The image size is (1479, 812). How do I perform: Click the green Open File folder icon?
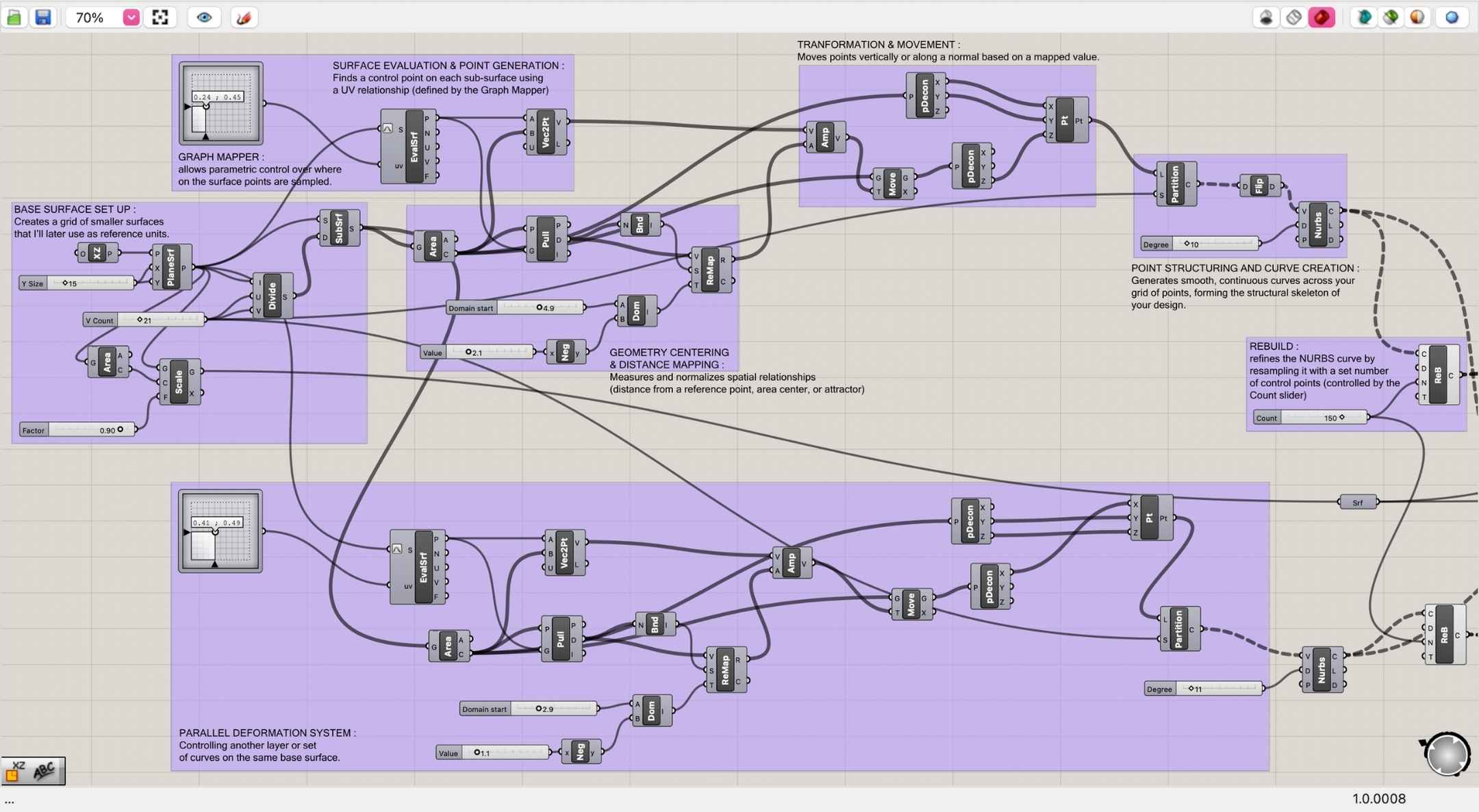tap(14, 17)
